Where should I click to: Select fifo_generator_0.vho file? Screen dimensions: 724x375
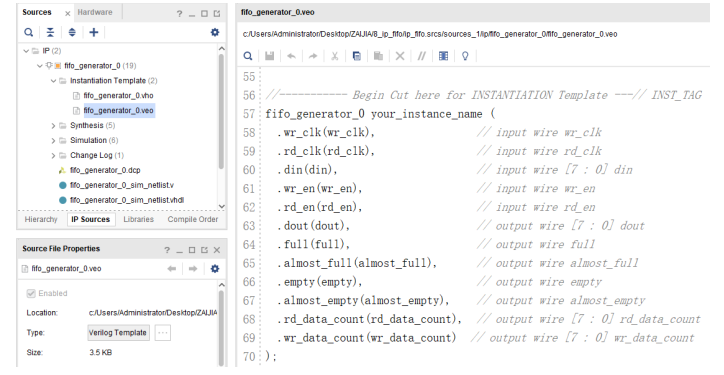point(118,96)
